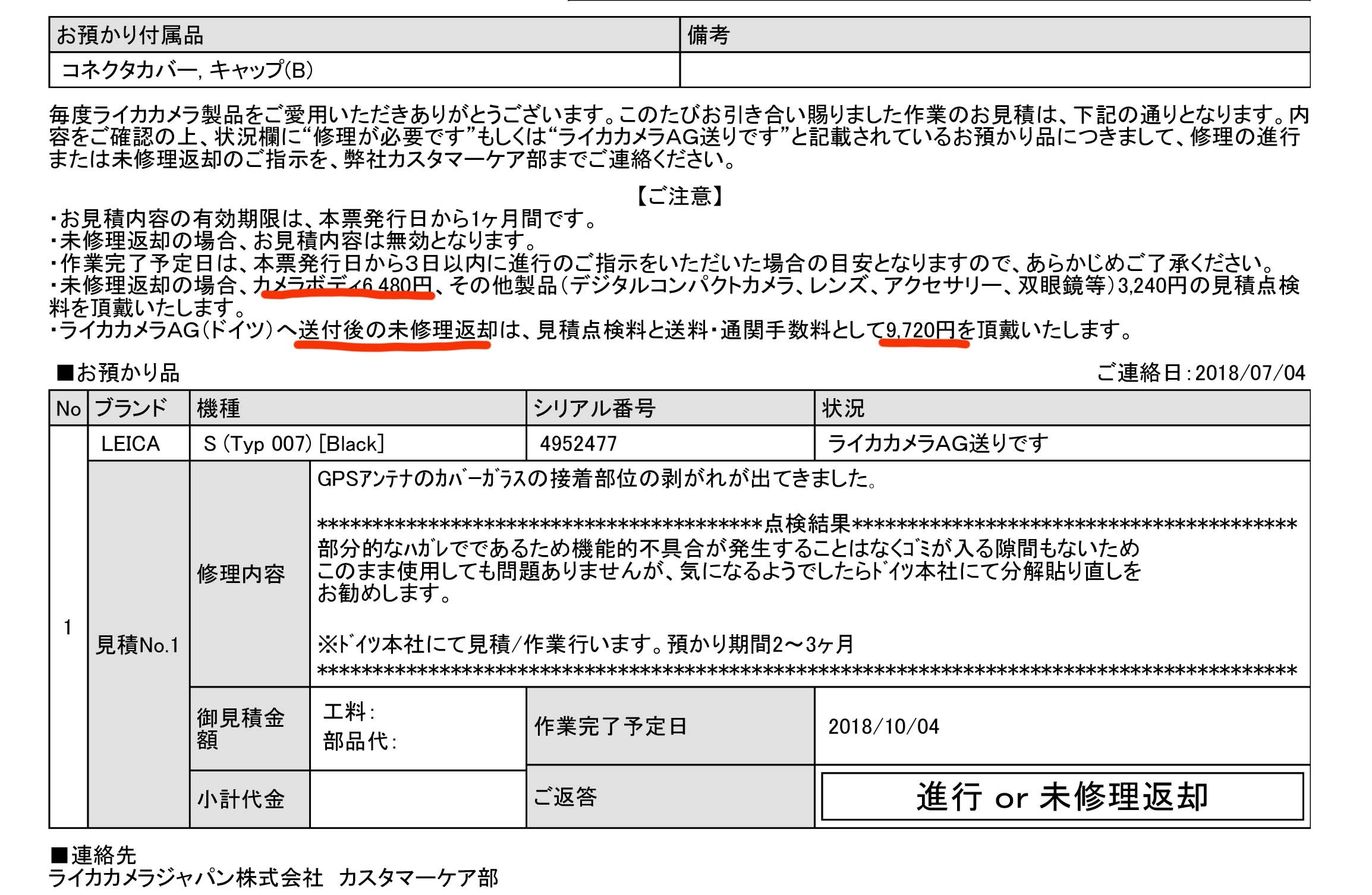Click the 毎度ライカカメラ製品 greeting paragraph
Image resolution: width=1372 pixels, height=895 pixels.
tap(679, 137)
